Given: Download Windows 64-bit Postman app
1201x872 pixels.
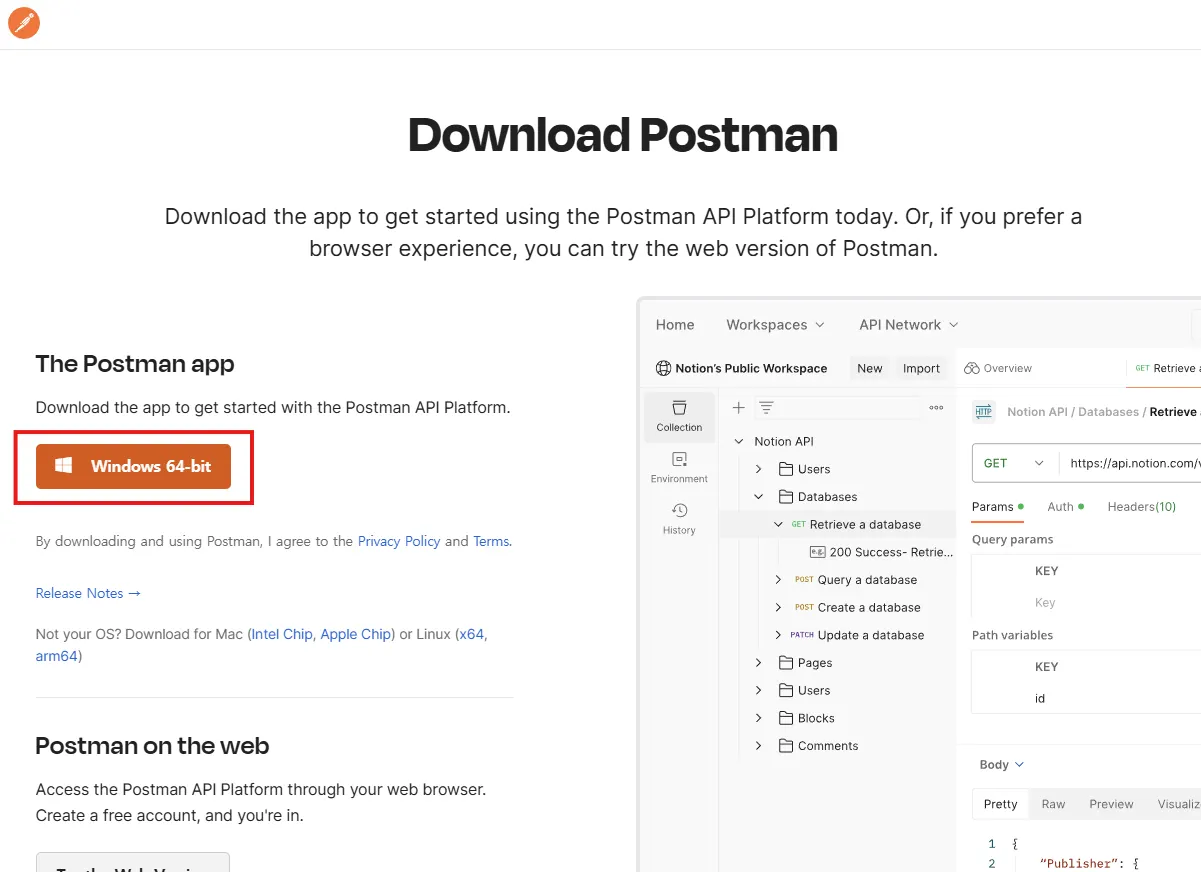Looking at the screenshot, I should pyautogui.click(x=133, y=466).
